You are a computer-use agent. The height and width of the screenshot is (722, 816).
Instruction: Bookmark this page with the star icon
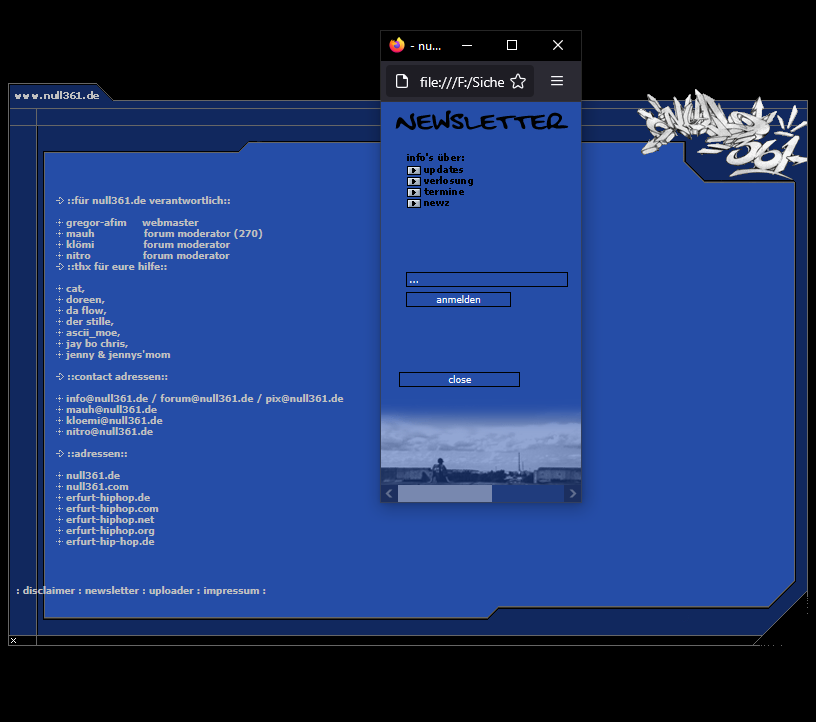pos(518,81)
